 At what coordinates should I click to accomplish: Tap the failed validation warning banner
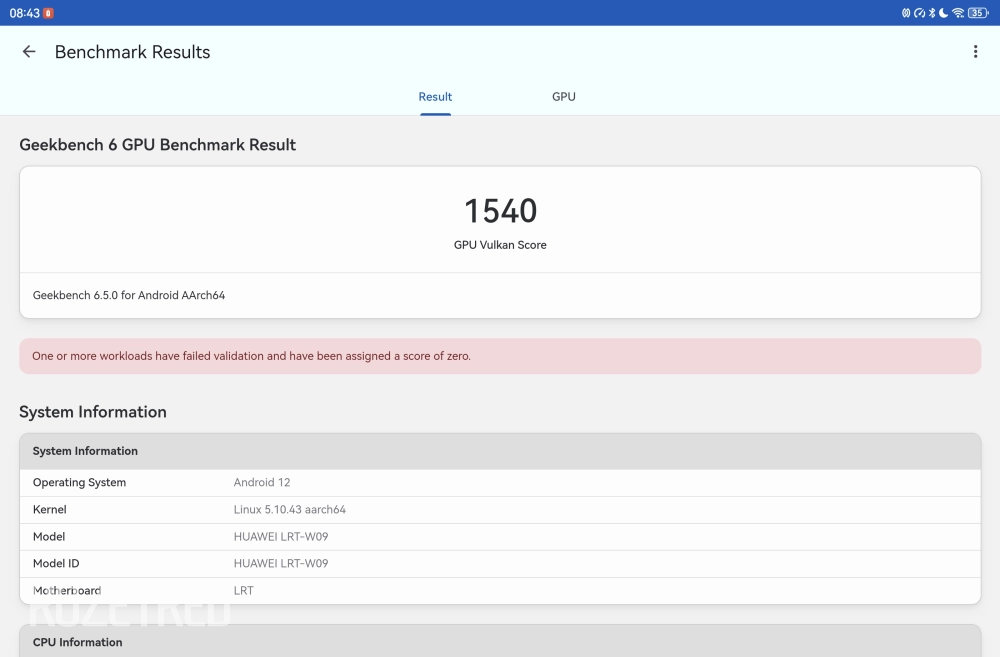[500, 356]
